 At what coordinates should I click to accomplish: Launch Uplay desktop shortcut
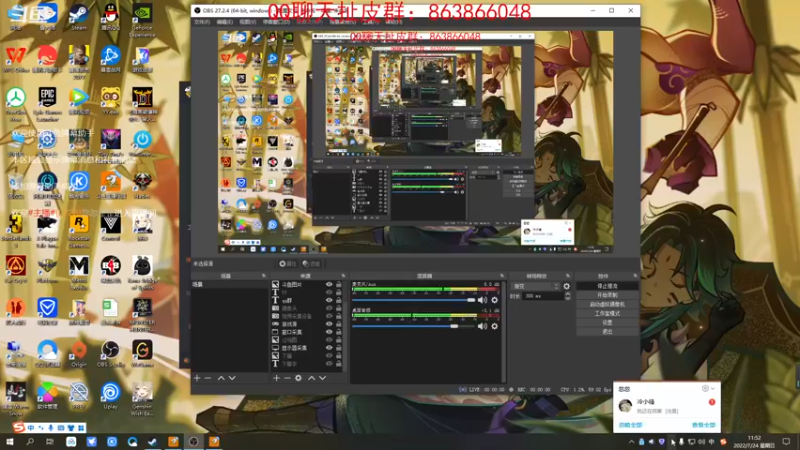click(110, 396)
